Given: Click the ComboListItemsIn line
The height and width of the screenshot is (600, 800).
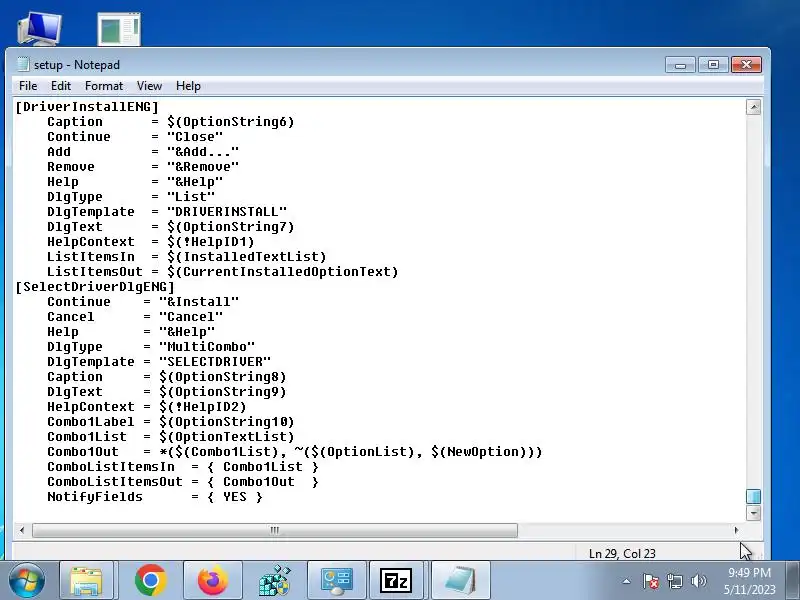Looking at the screenshot, I should [183, 467].
